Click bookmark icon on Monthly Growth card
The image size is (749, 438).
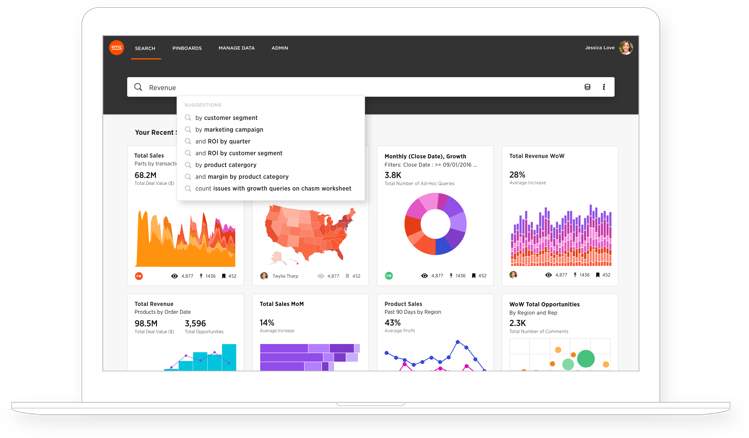473,276
